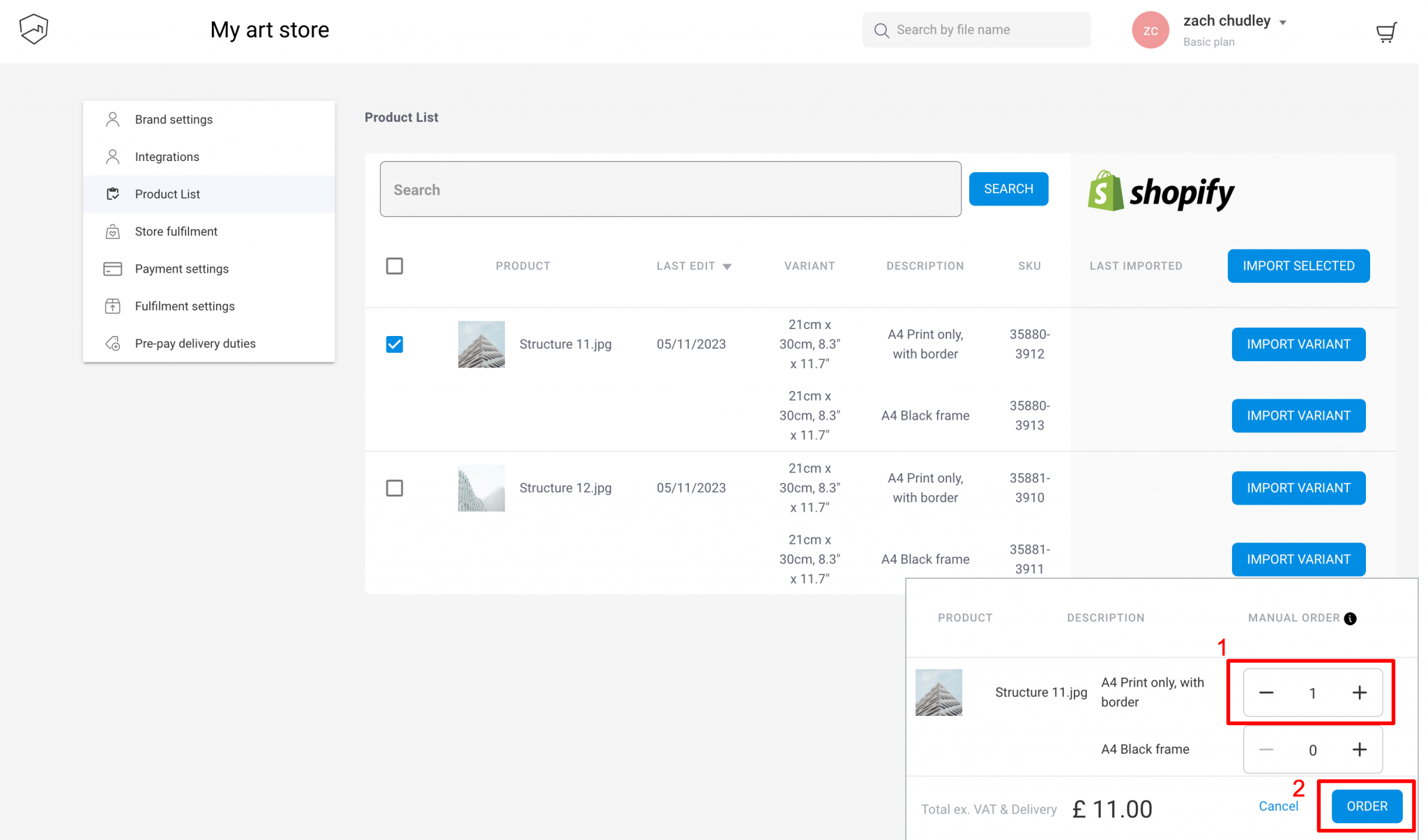Open the shopping cart icon
This screenshot has width=1428, height=840.
(1386, 31)
